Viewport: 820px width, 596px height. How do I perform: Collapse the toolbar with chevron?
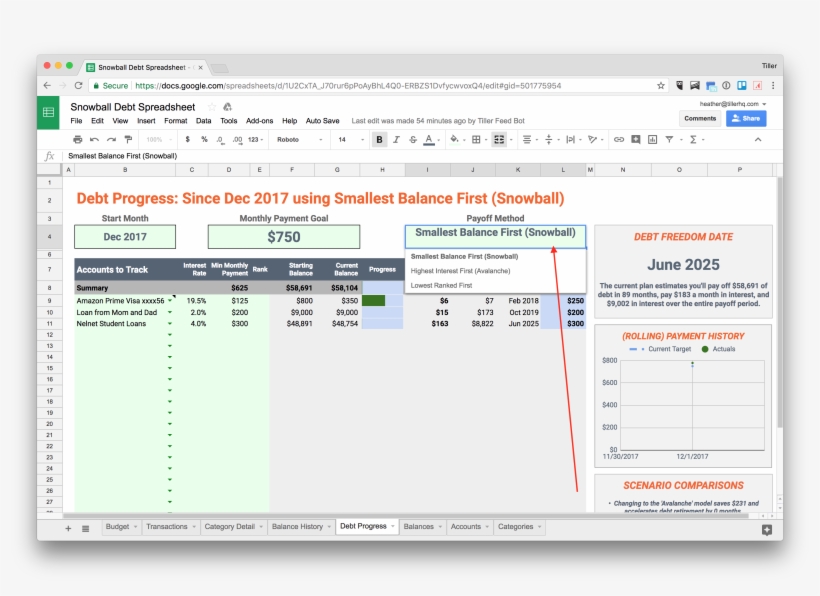758,140
